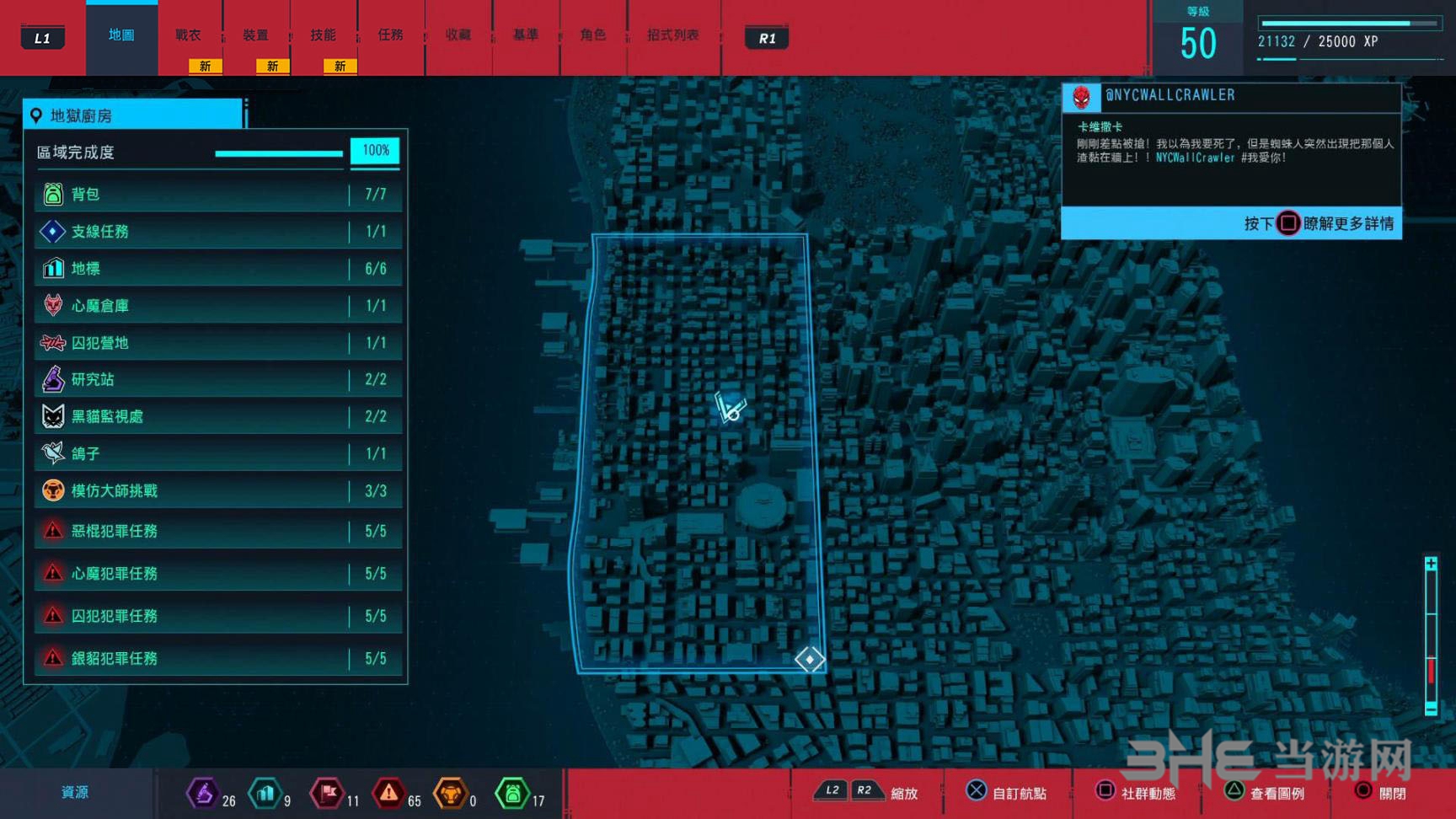The width and height of the screenshot is (1456, 819).
Task: Click the 3/3 模仿大師挑戰 count
Action: click(376, 491)
